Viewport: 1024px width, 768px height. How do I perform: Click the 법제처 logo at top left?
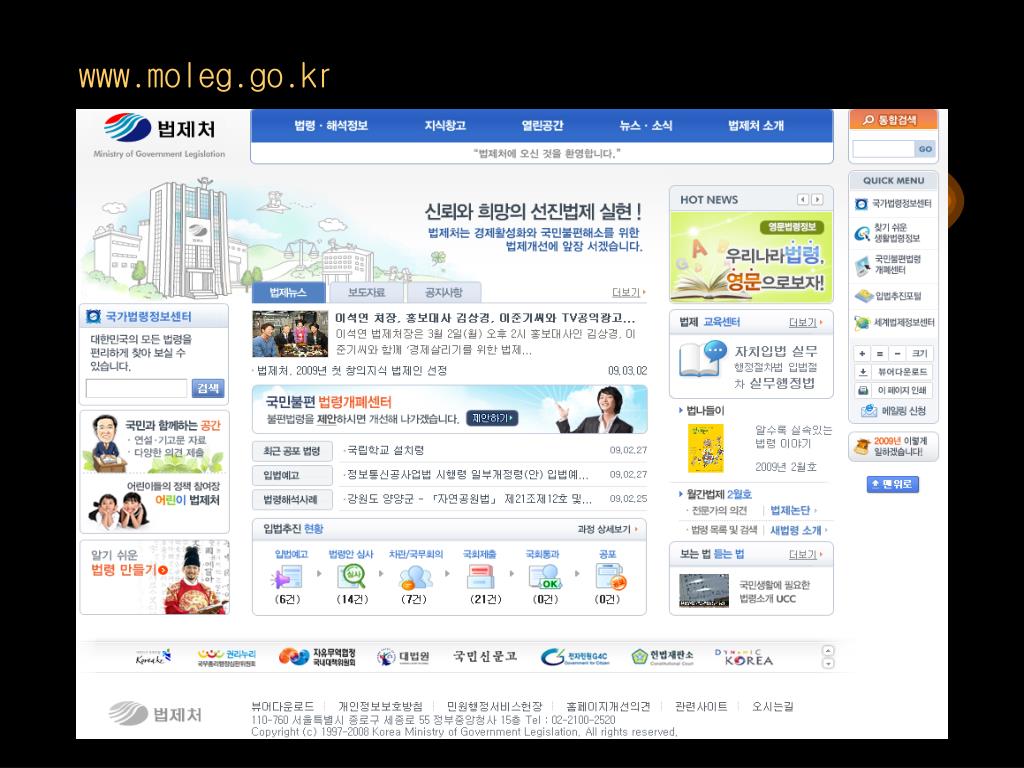(x=159, y=135)
